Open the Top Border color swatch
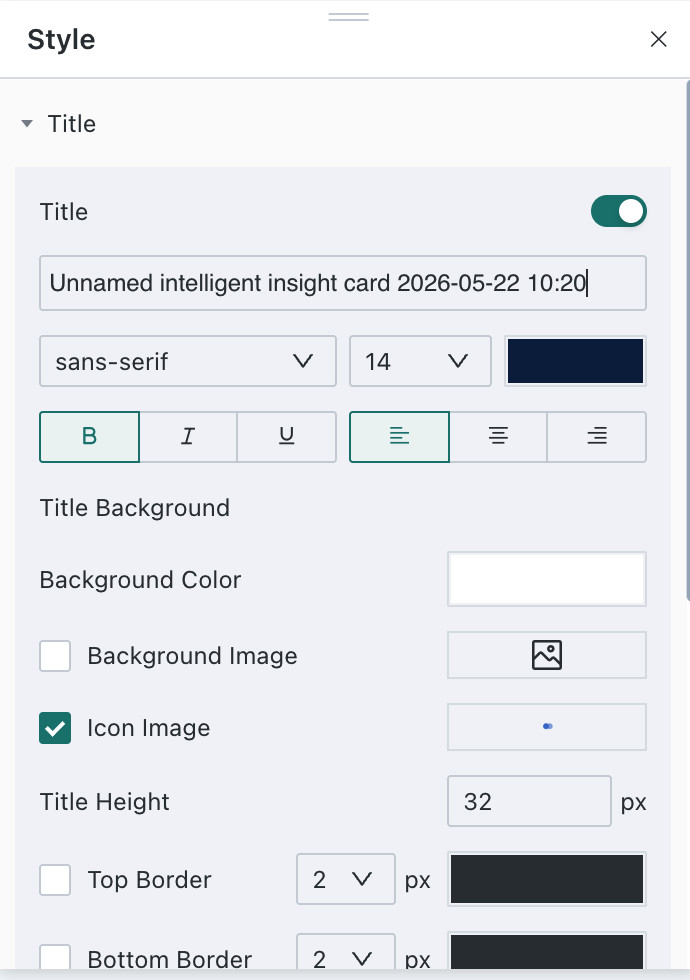This screenshot has height=980, width=690. pyautogui.click(x=547, y=879)
